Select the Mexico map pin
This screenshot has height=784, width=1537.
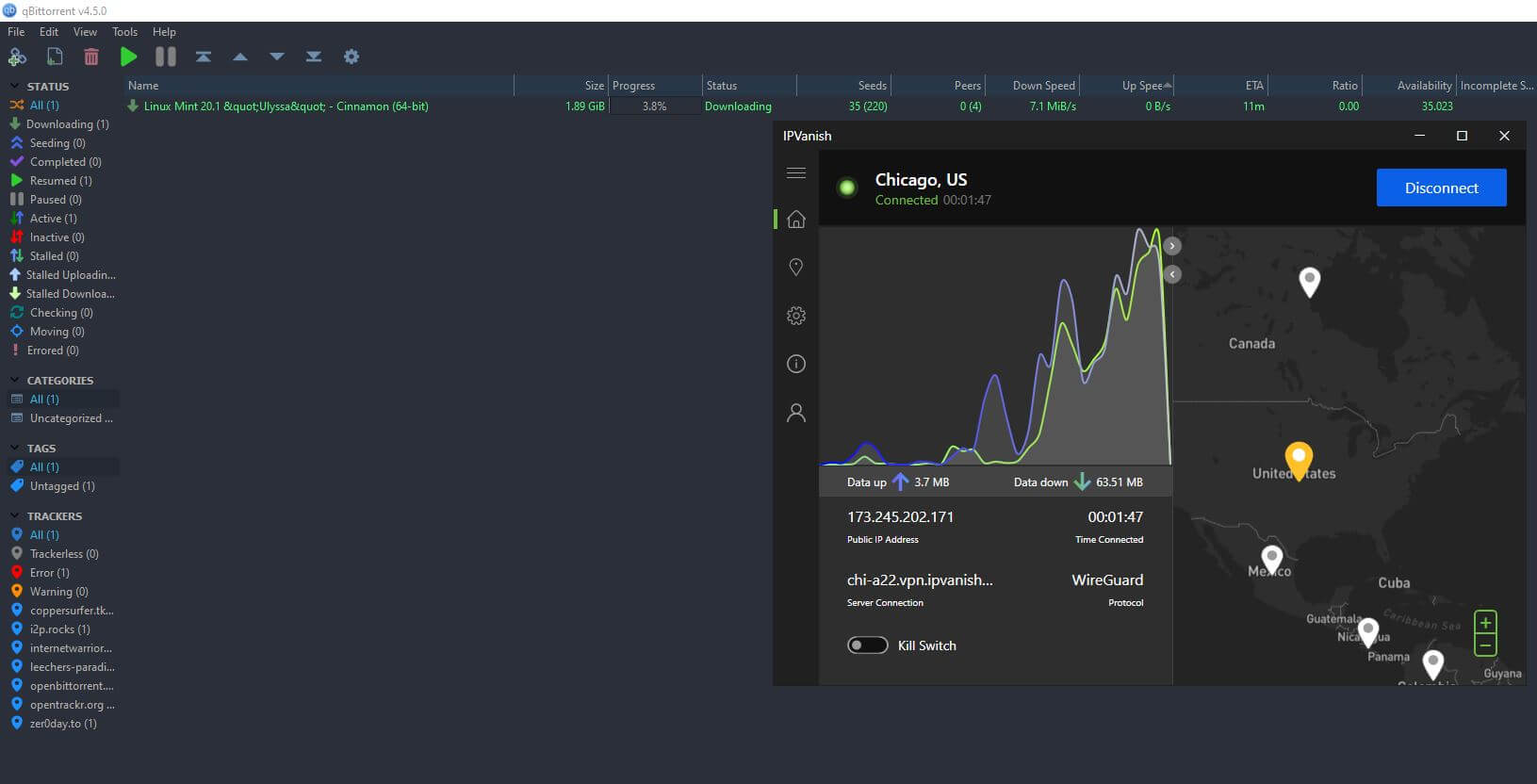(1272, 560)
